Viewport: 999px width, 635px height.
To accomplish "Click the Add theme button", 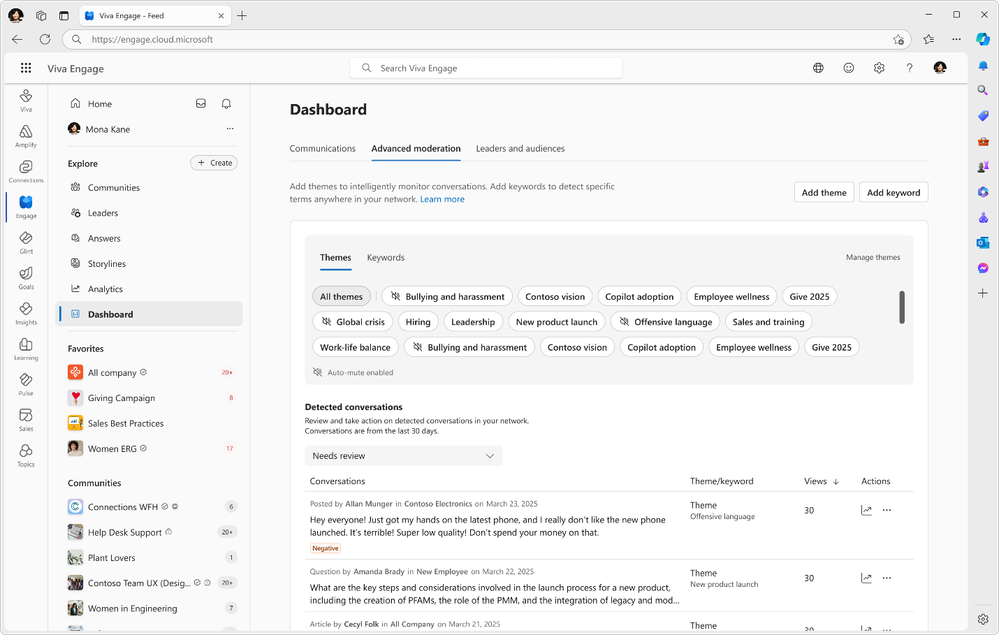I will [824, 192].
